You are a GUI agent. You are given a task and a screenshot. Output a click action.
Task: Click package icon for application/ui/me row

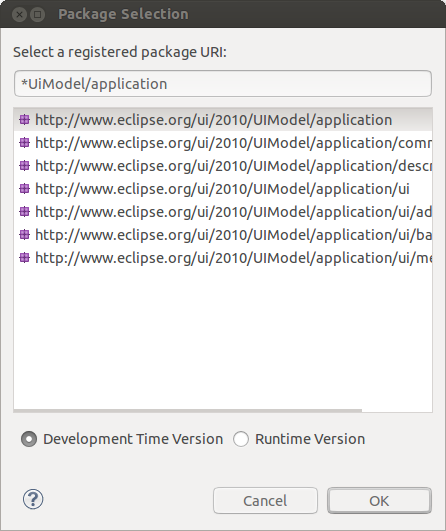(24, 258)
